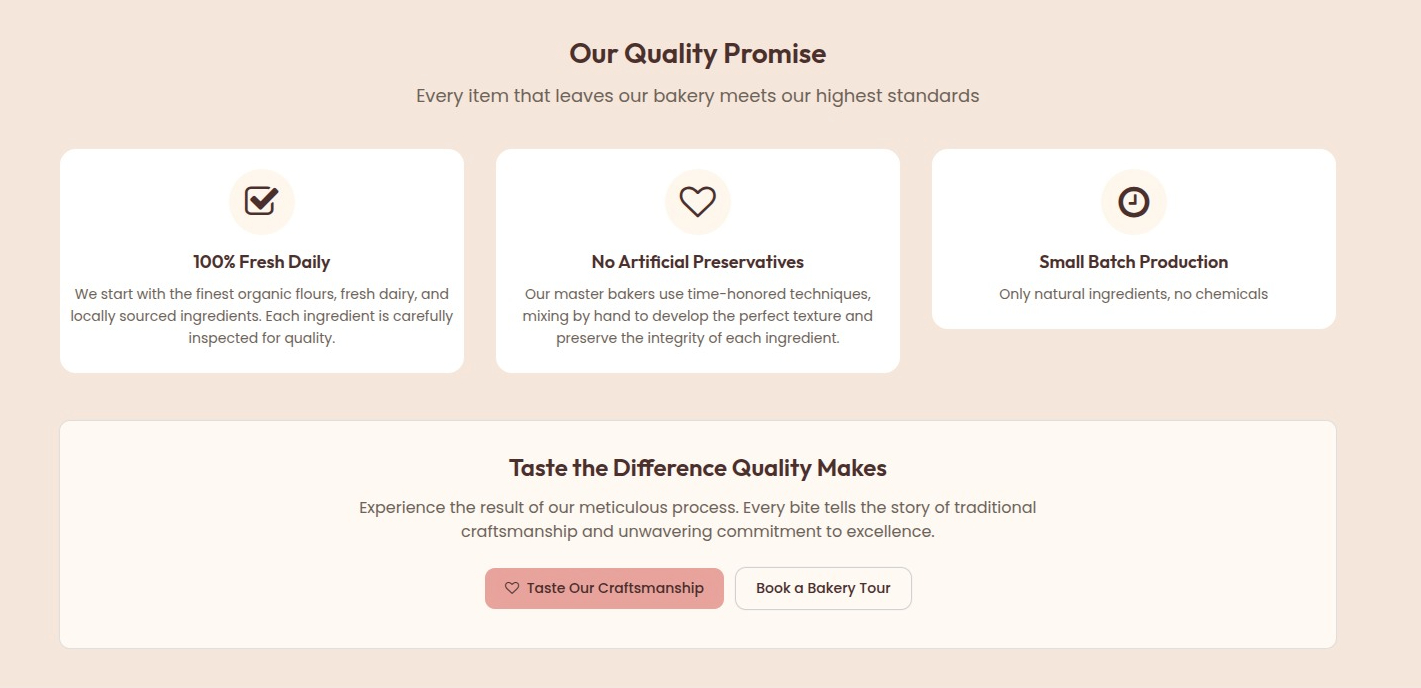Click the checkmark icon above 100% Fresh Daily

click(261, 201)
